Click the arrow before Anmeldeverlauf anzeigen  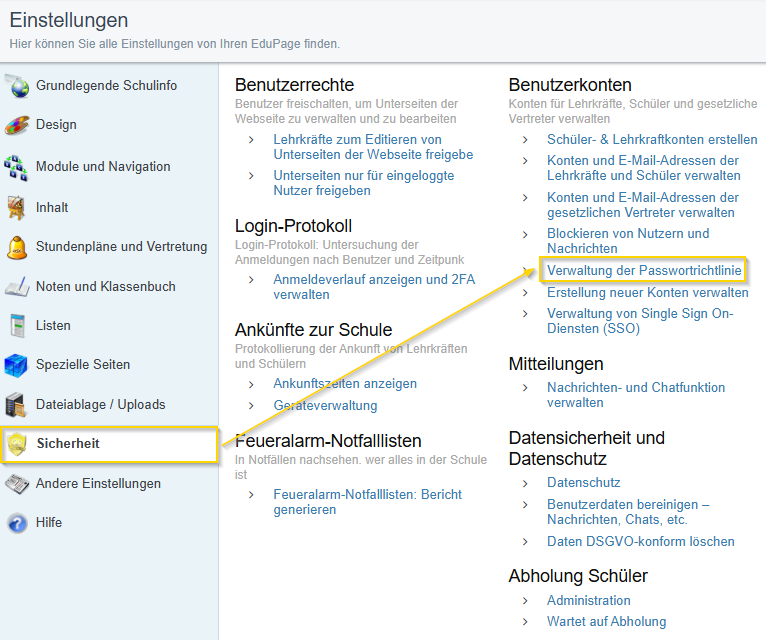pyautogui.click(x=251, y=280)
